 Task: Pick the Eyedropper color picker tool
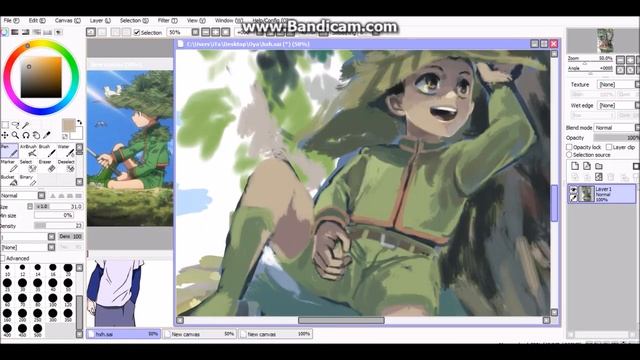[47, 135]
